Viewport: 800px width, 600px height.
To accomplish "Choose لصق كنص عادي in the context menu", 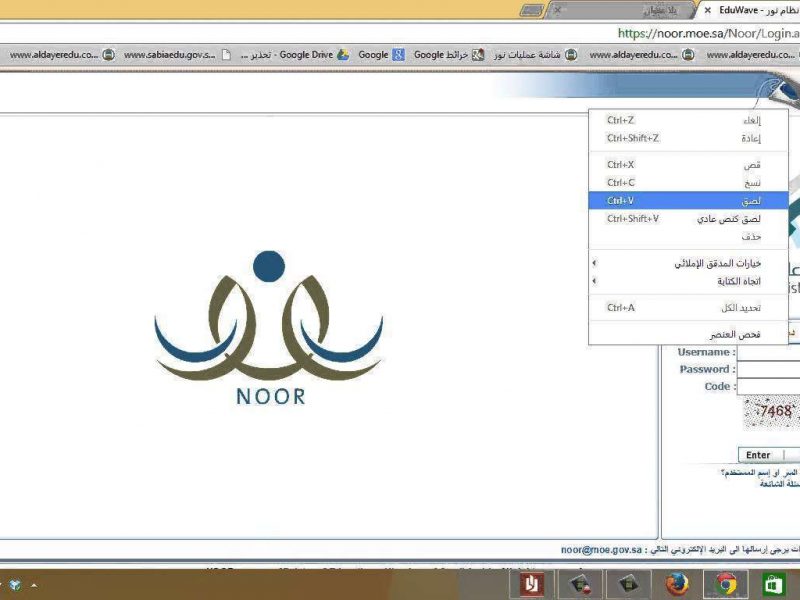I will pos(689,219).
